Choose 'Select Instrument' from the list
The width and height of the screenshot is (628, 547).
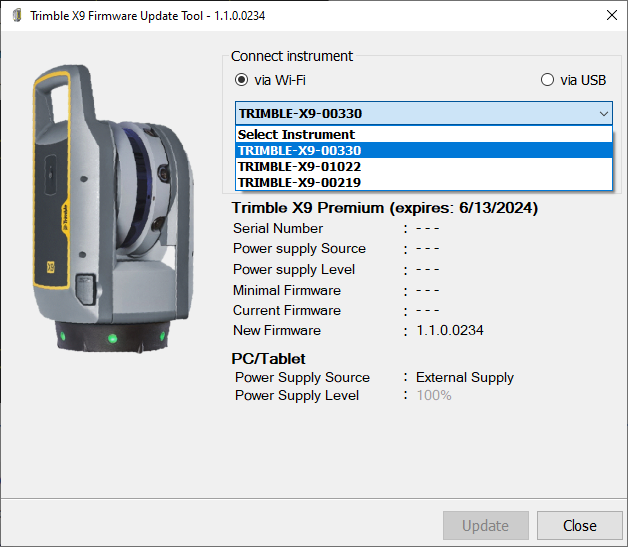click(x=424, y=135)
